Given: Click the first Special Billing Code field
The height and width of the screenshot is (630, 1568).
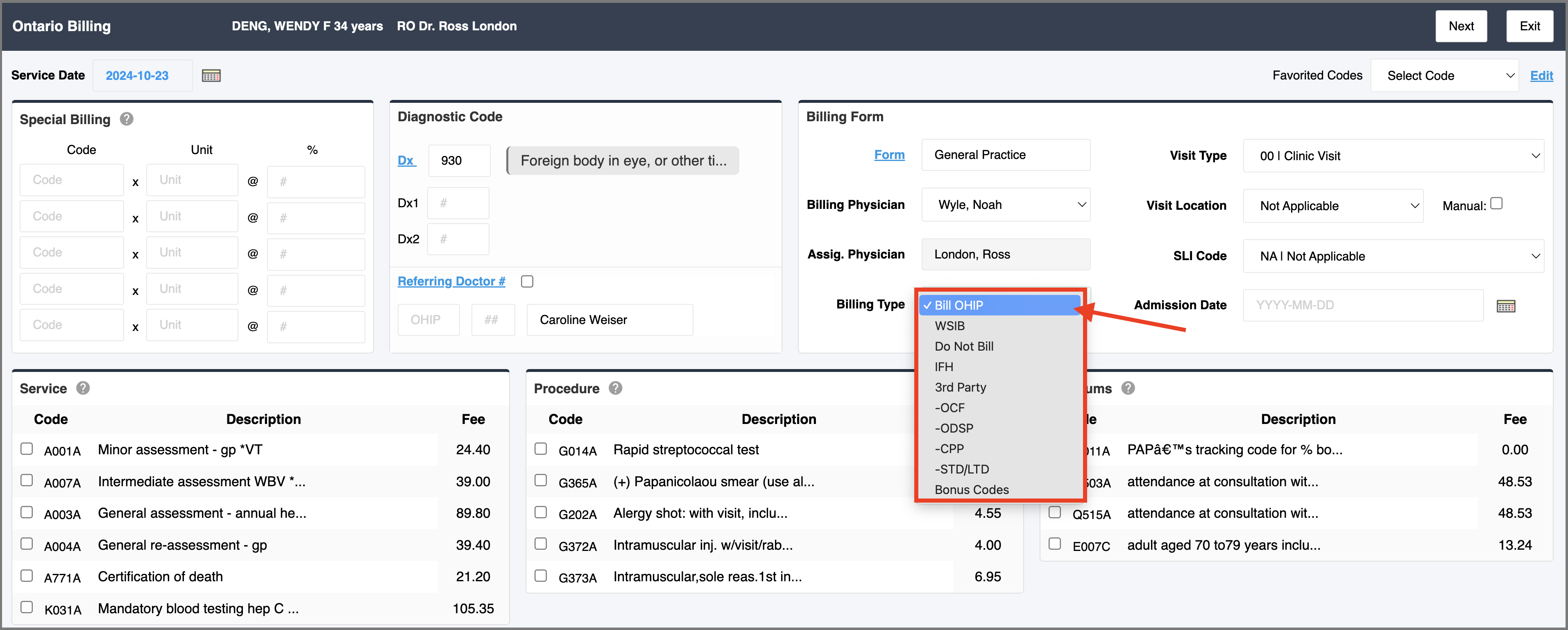Looking at the screenshot, I should point(71,180).
